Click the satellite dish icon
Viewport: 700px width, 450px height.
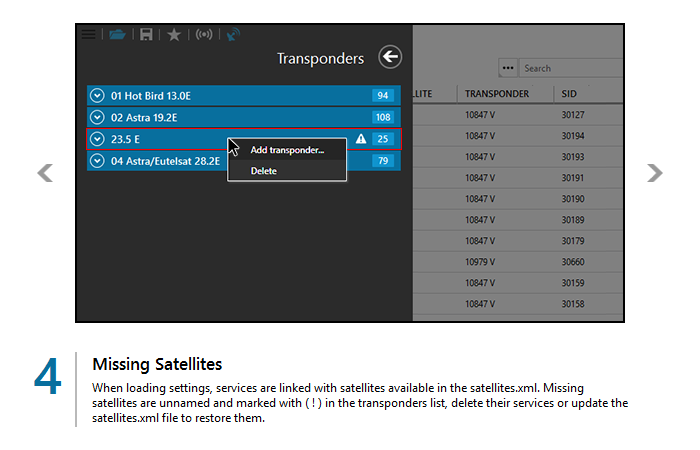pyautogui.click(x=233, y=34)
